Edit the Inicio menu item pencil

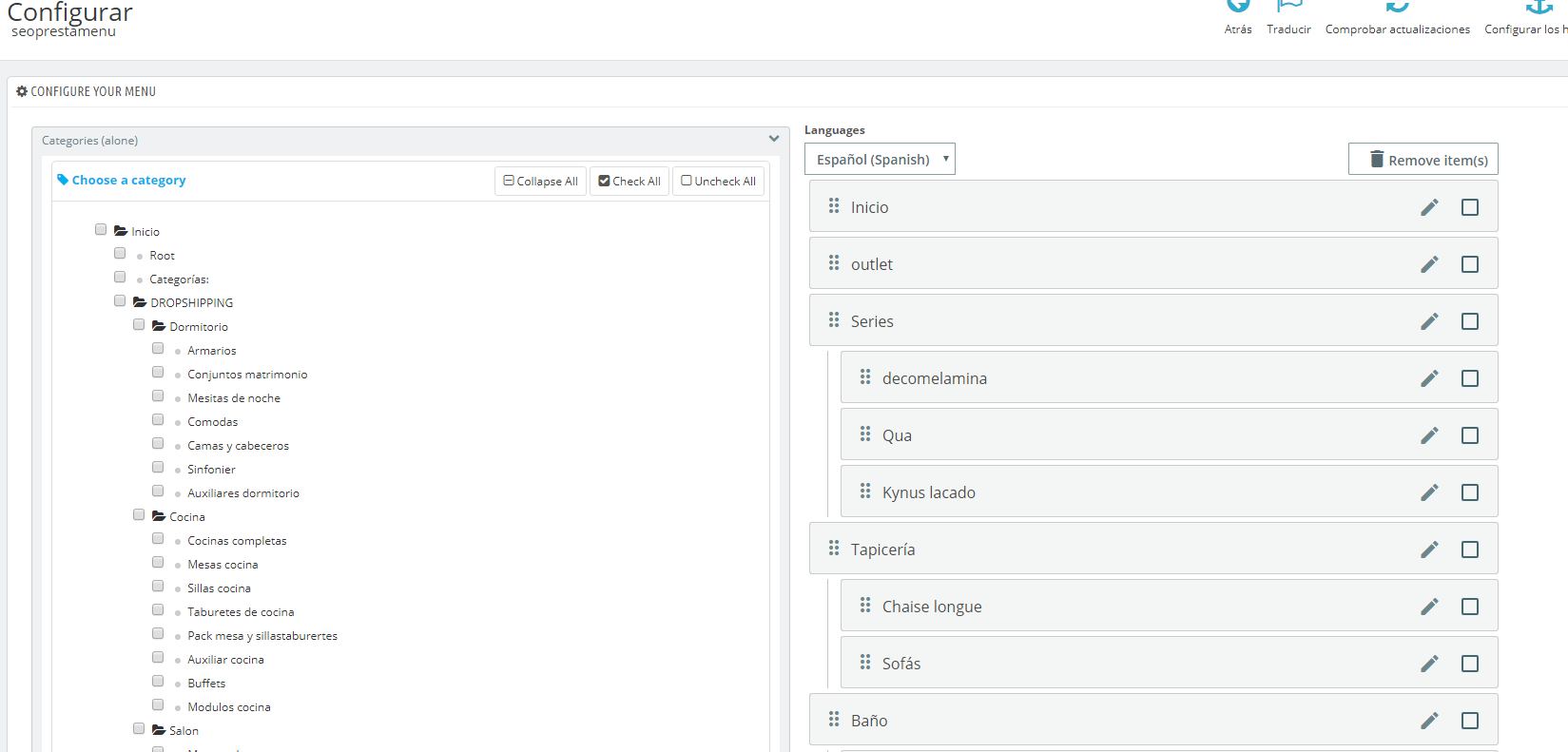tap(1429, 207)
